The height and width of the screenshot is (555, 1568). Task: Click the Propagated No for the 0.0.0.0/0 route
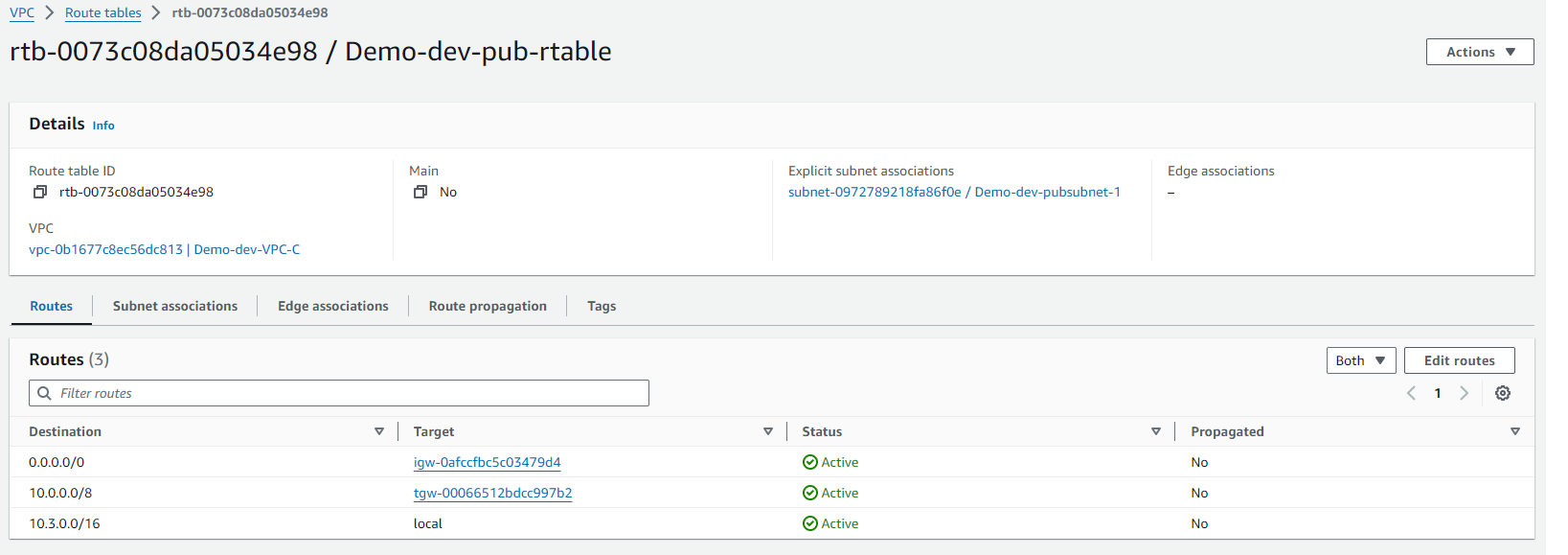tap(1199, 462)
